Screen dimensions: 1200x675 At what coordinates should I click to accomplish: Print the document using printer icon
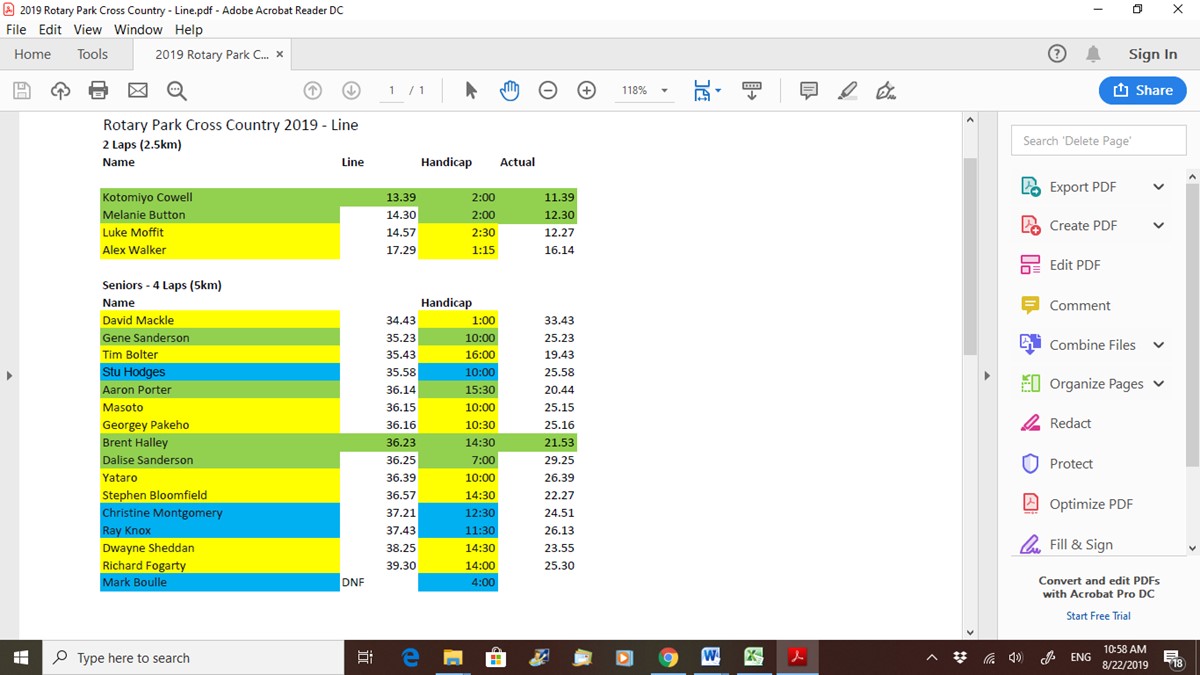pos(98,91)
